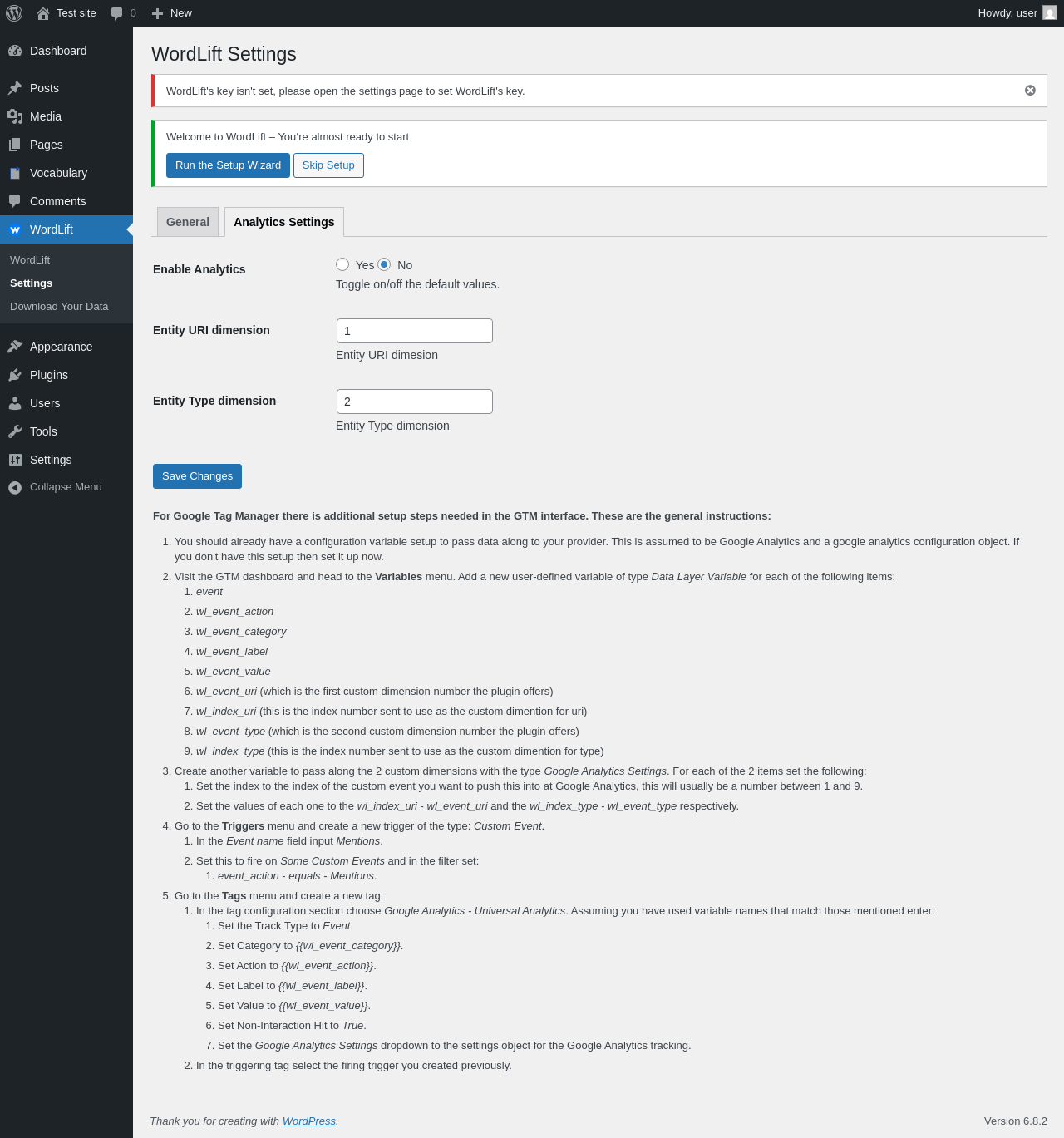1064x1138 pixels.
Task: Click the New label in admin bar
Action: pyautogui.click(x=181, y=13)
